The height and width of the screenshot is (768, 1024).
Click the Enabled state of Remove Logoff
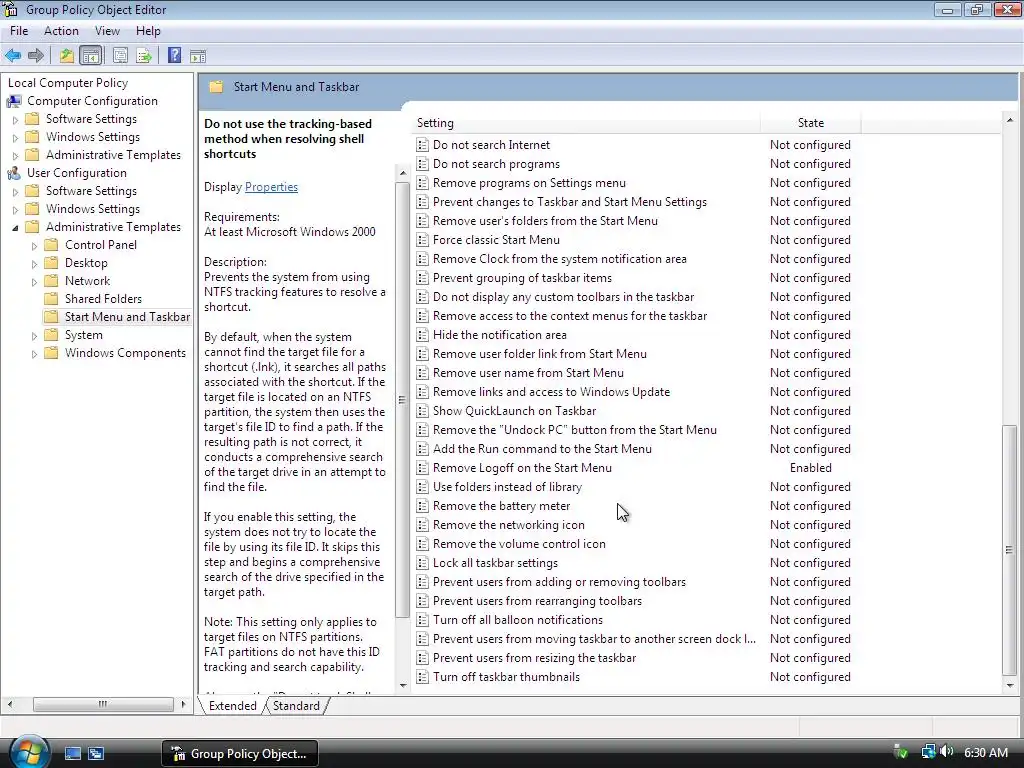[x=810, y=468]
